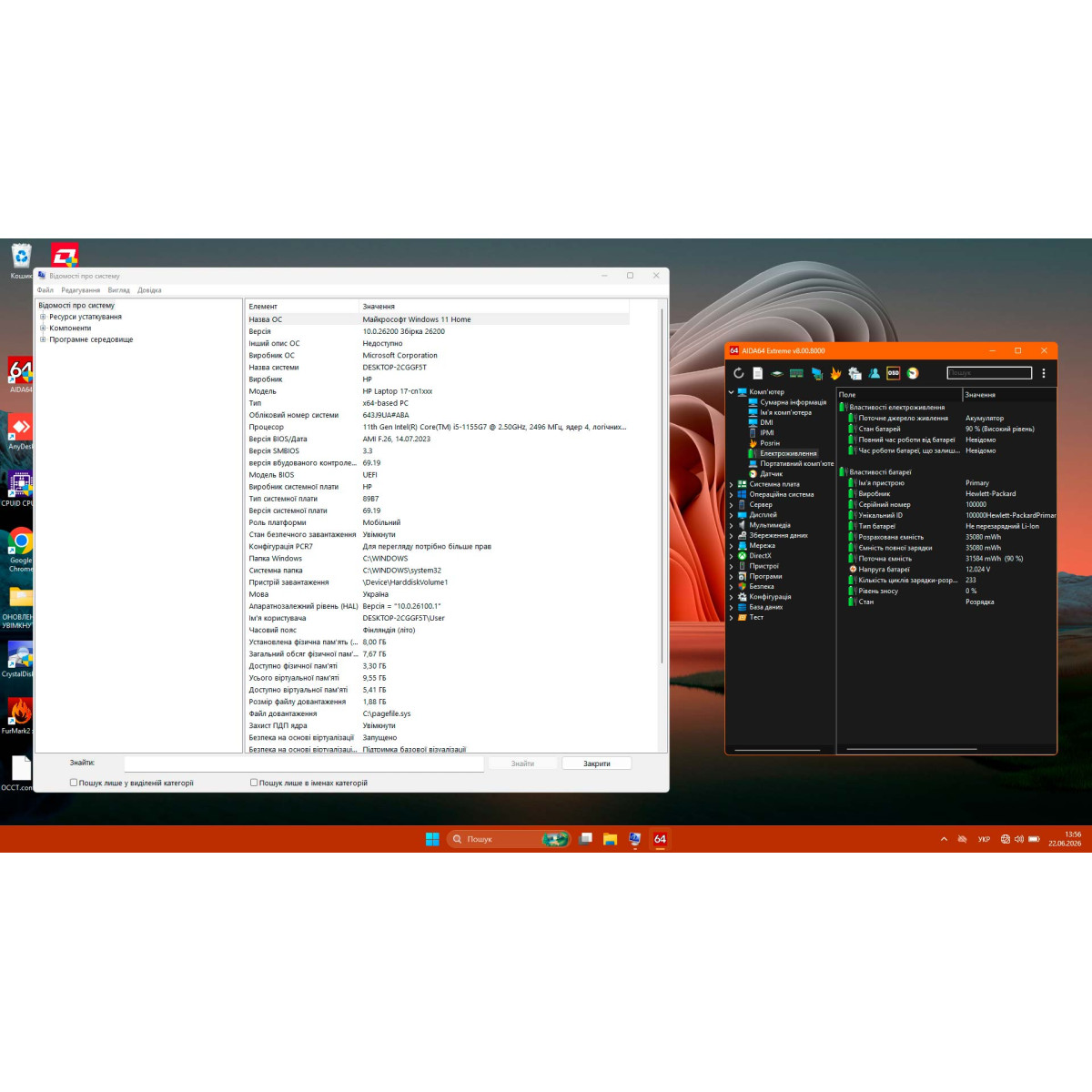
Task: Click the user silhouette icon in AIDA64 toolbar
Action: point(874,373)
